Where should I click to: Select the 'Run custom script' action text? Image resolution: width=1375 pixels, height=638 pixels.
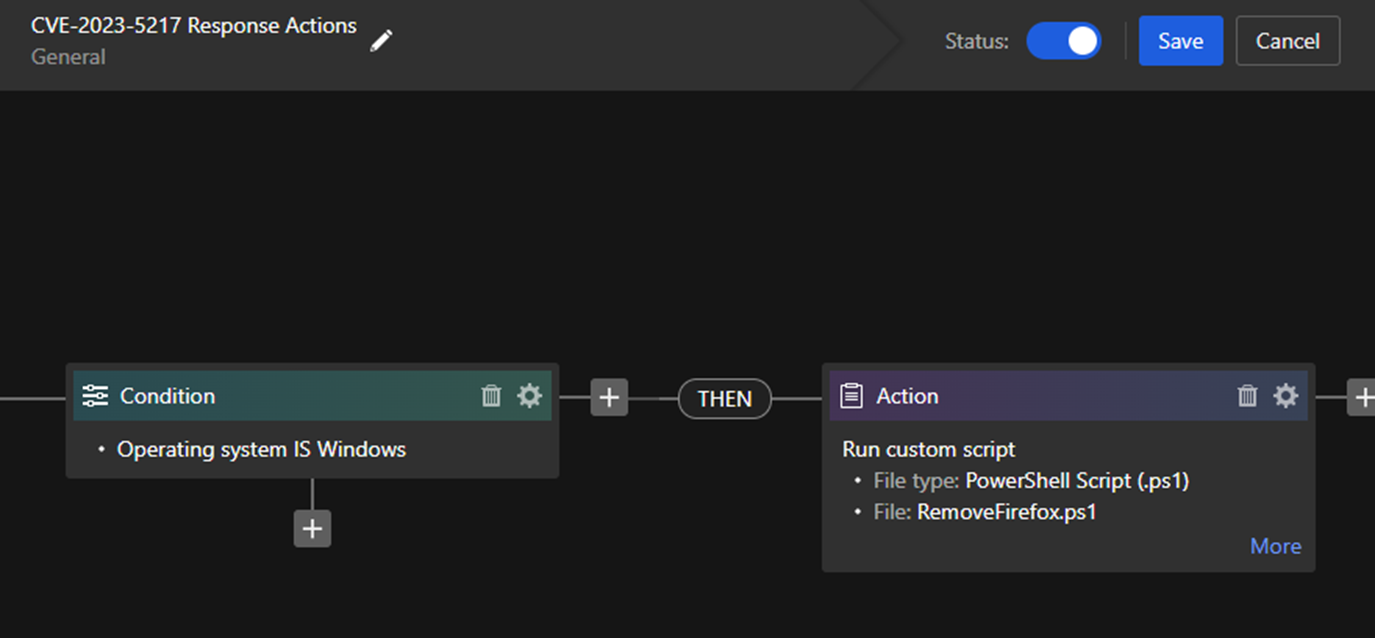tap(929, 450)
